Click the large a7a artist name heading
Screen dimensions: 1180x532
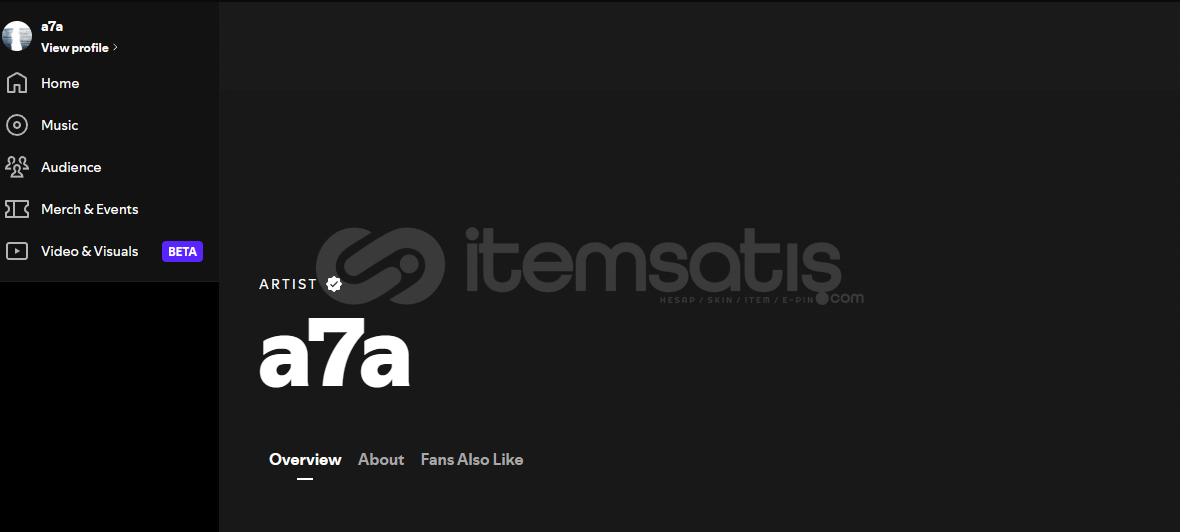[x=335, y=352]
